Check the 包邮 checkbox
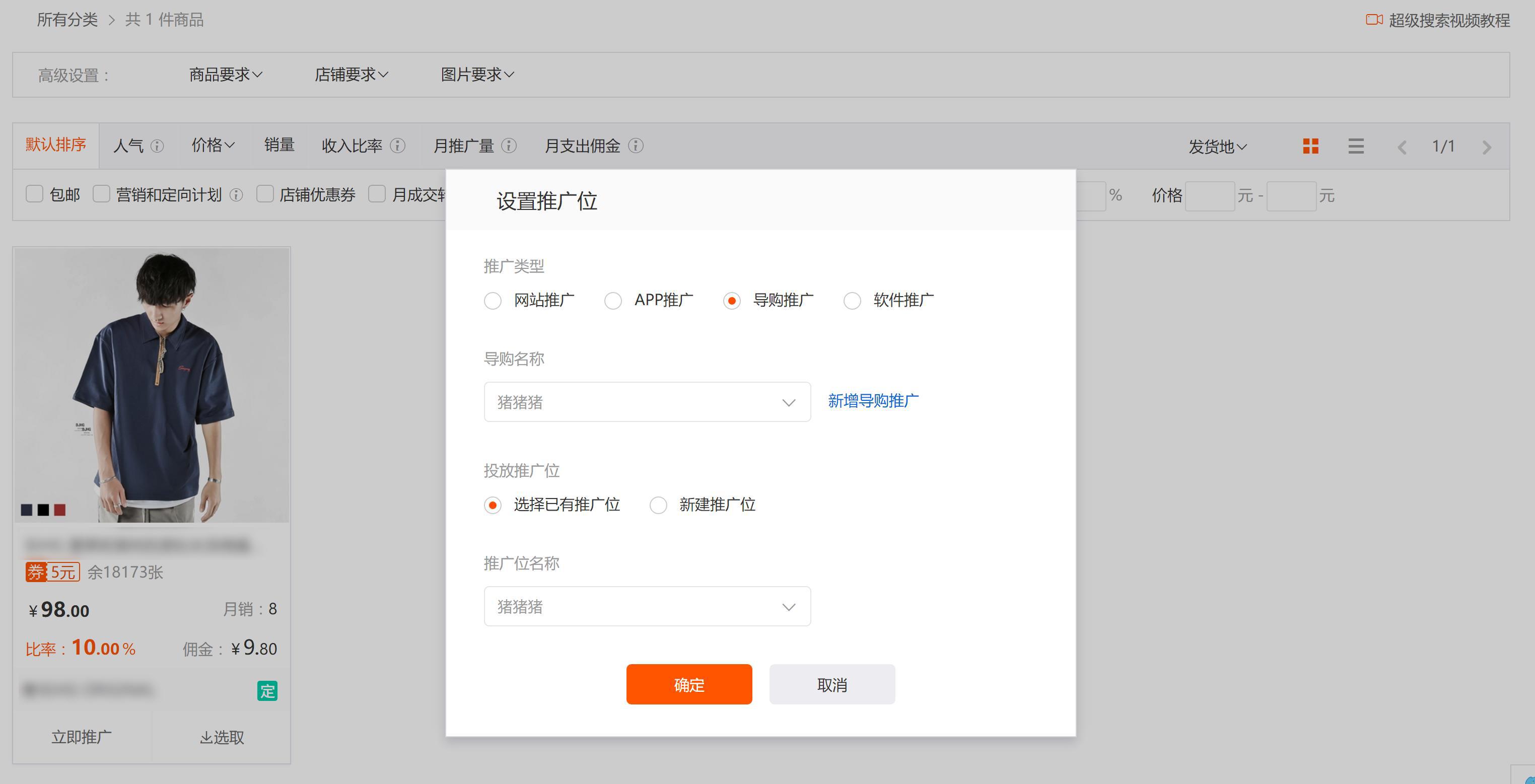The height and width of the screenshot is (784, 1535). click(35, 194)
